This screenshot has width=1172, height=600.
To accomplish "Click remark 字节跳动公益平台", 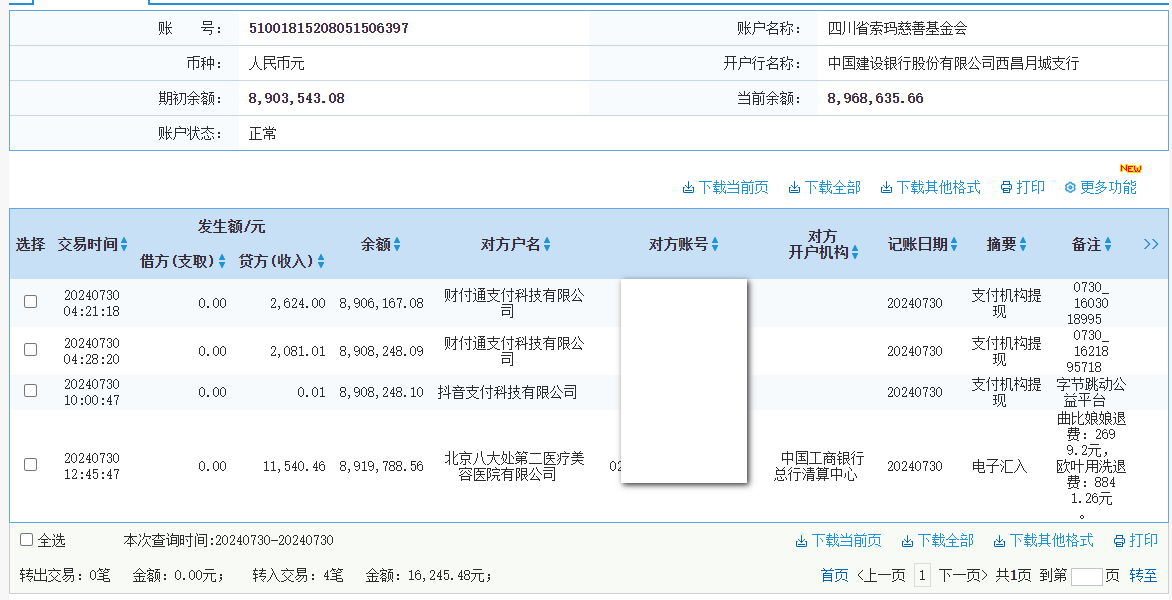I will click(1091, 392).
